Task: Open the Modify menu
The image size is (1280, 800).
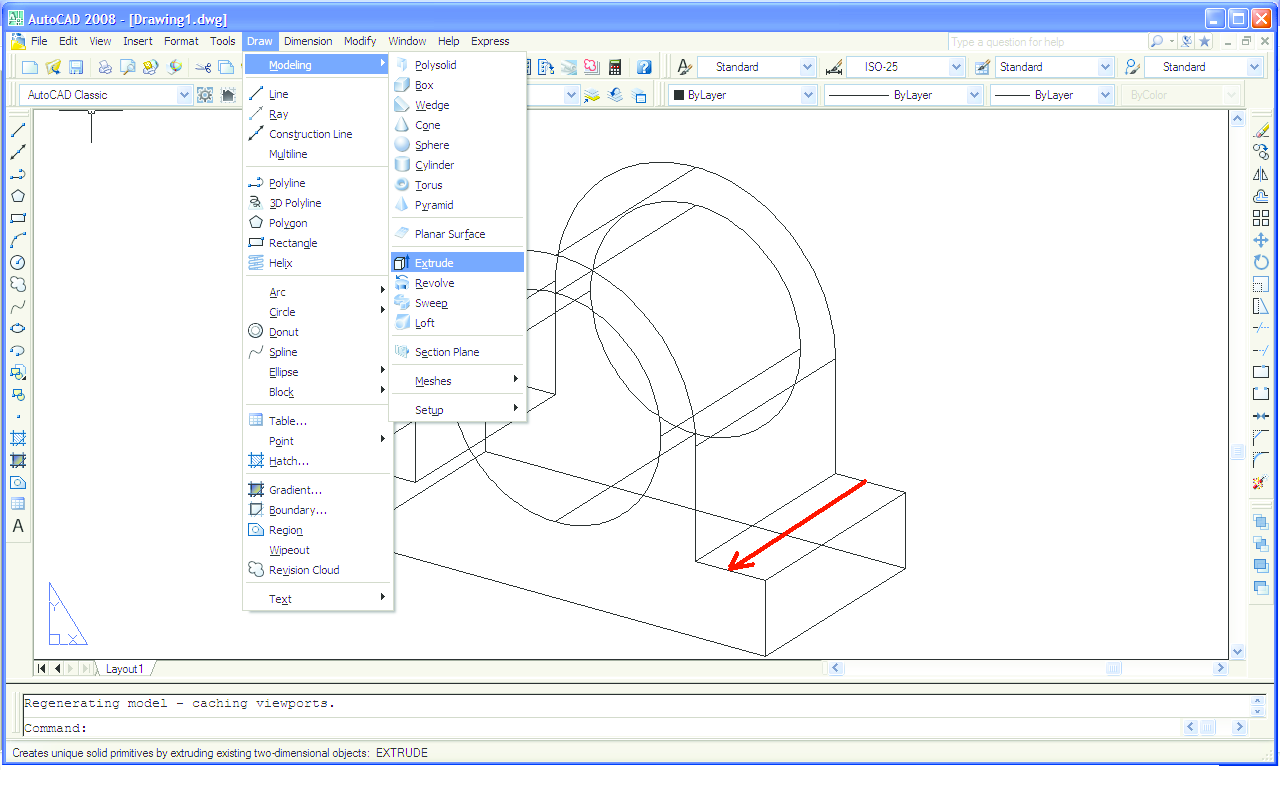Action: (x=360, y=41)
